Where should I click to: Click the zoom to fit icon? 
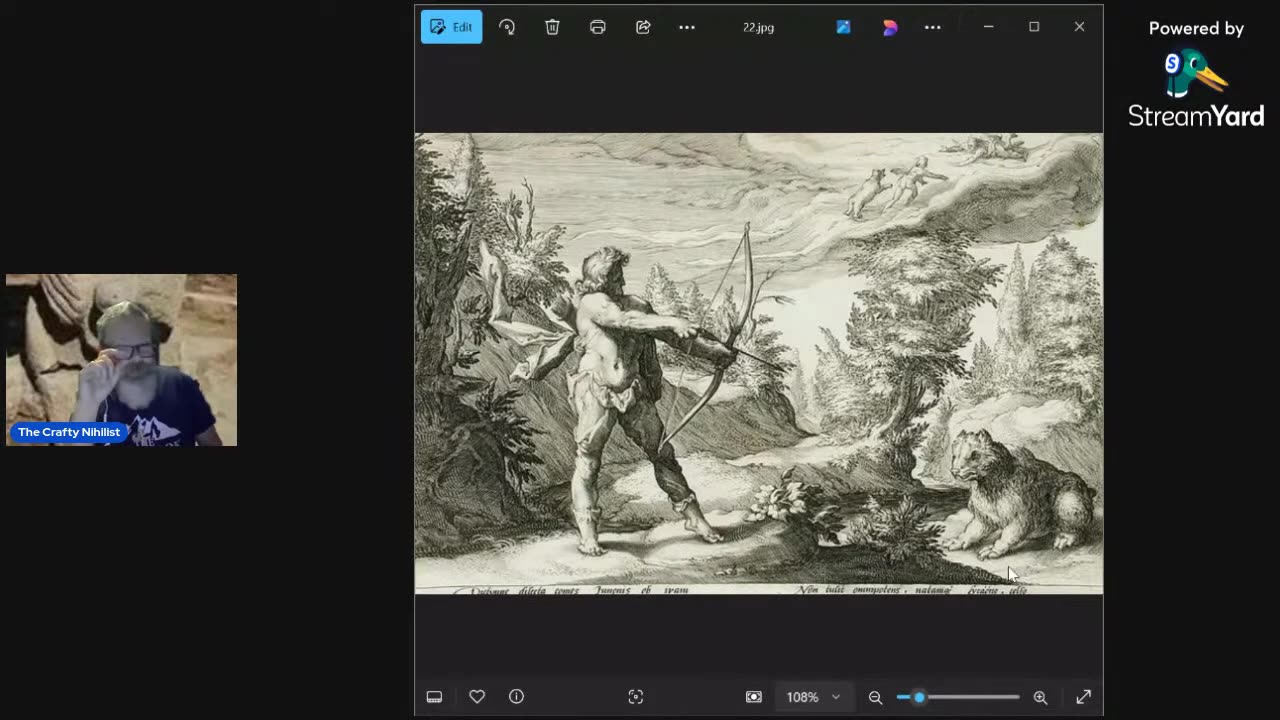[x=753, y=697]
